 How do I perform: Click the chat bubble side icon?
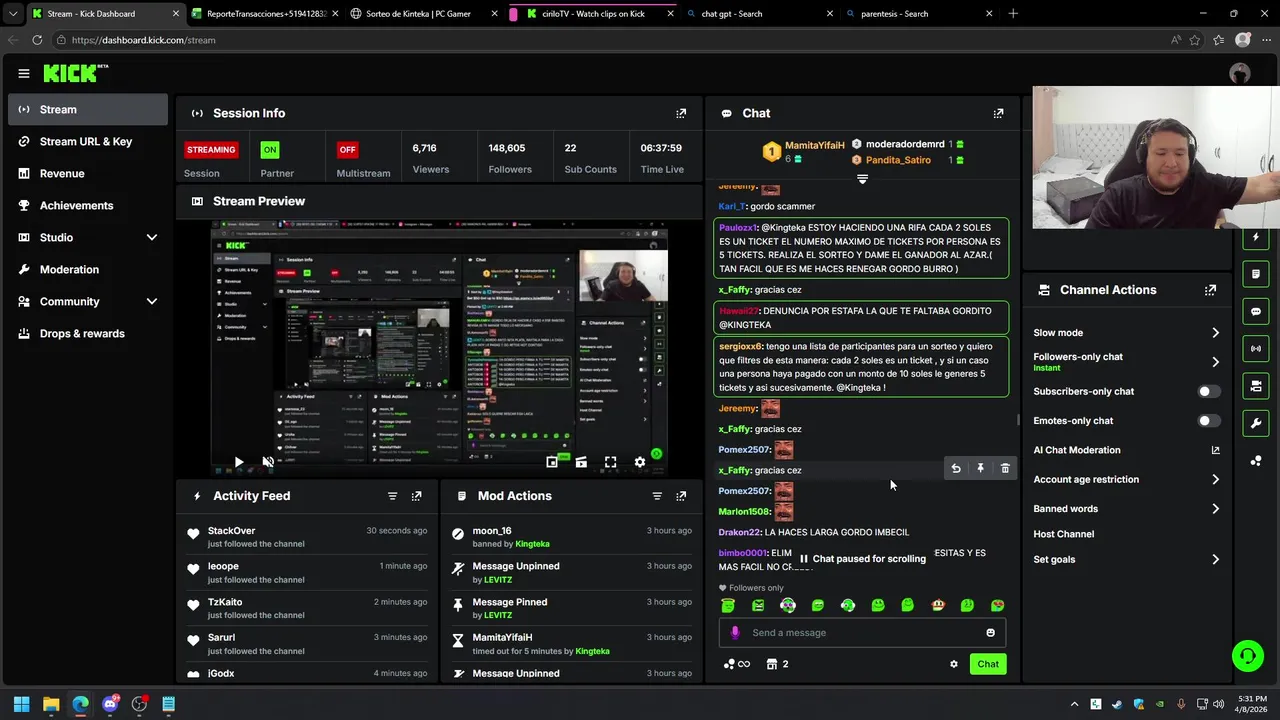(x=1256, y=311)
